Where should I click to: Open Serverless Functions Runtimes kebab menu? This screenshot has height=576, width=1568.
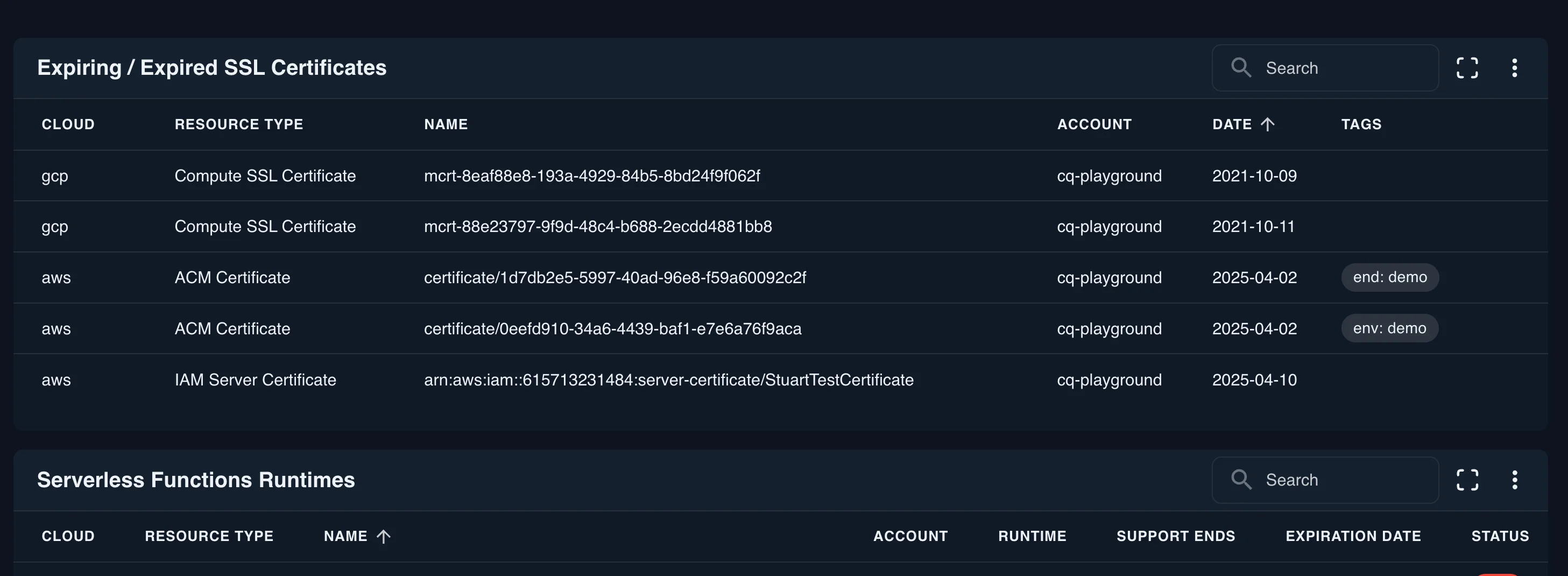[x=1514, y=480]
